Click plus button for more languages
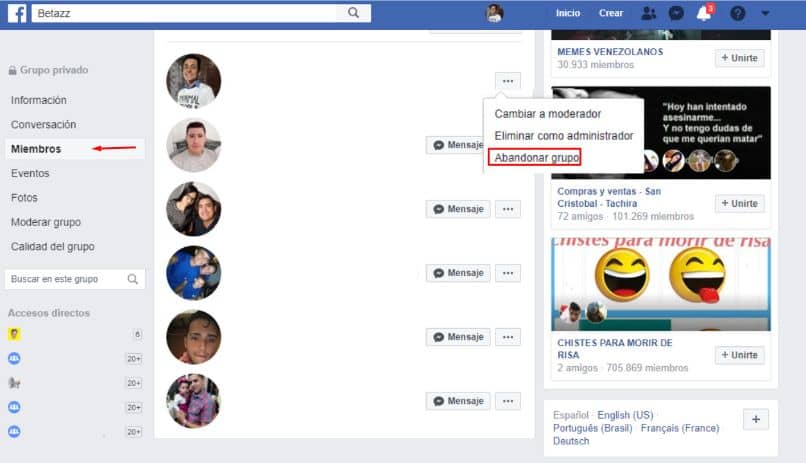 [x=756, y=419]
